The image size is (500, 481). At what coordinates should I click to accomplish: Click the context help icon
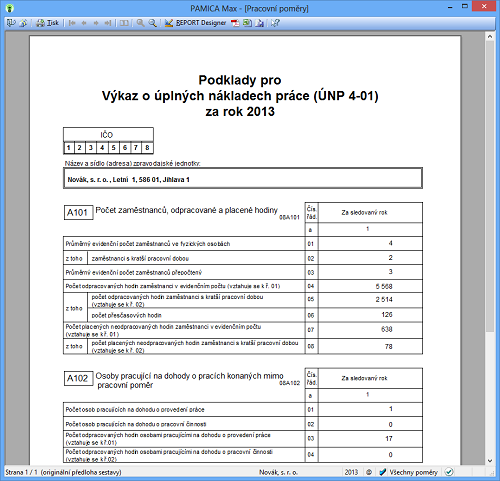(x=275, y=23)
